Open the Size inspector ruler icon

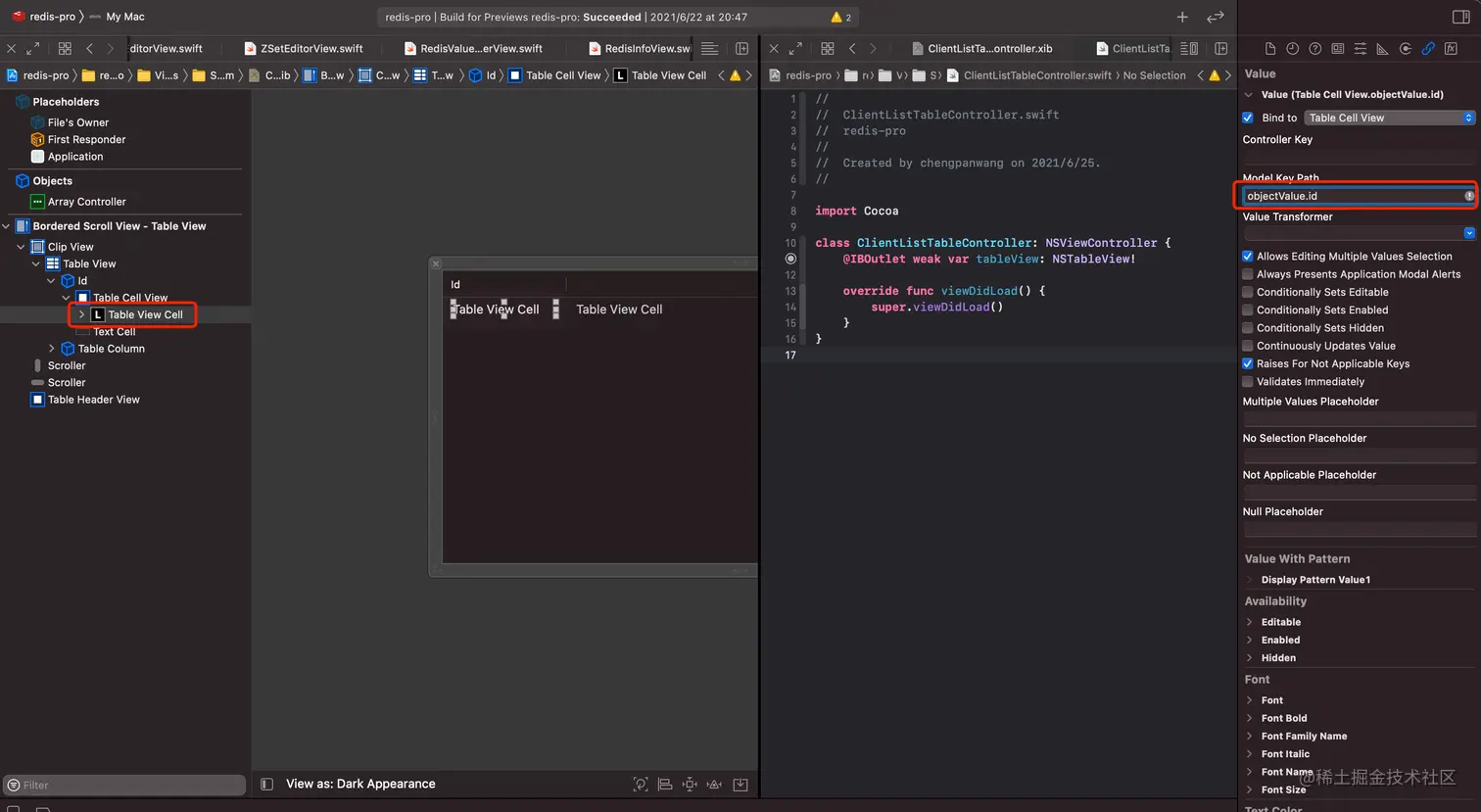pos(1382,49)
